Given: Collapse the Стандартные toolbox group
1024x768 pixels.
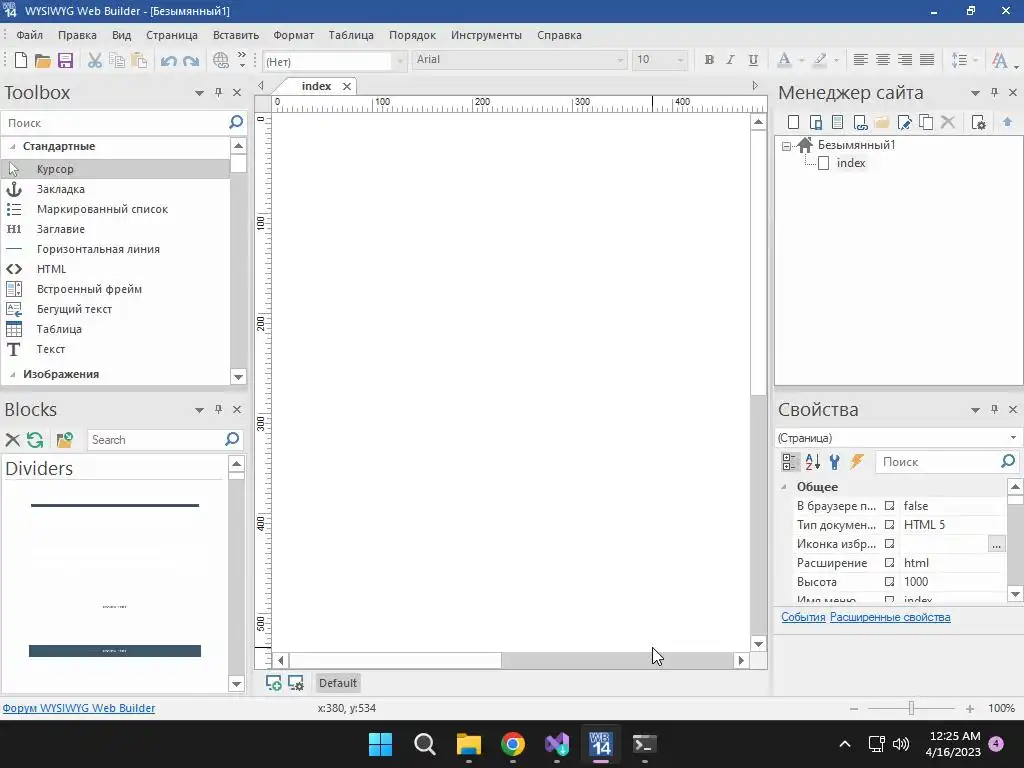Looking at the screenshot, I should pos(12,146).
